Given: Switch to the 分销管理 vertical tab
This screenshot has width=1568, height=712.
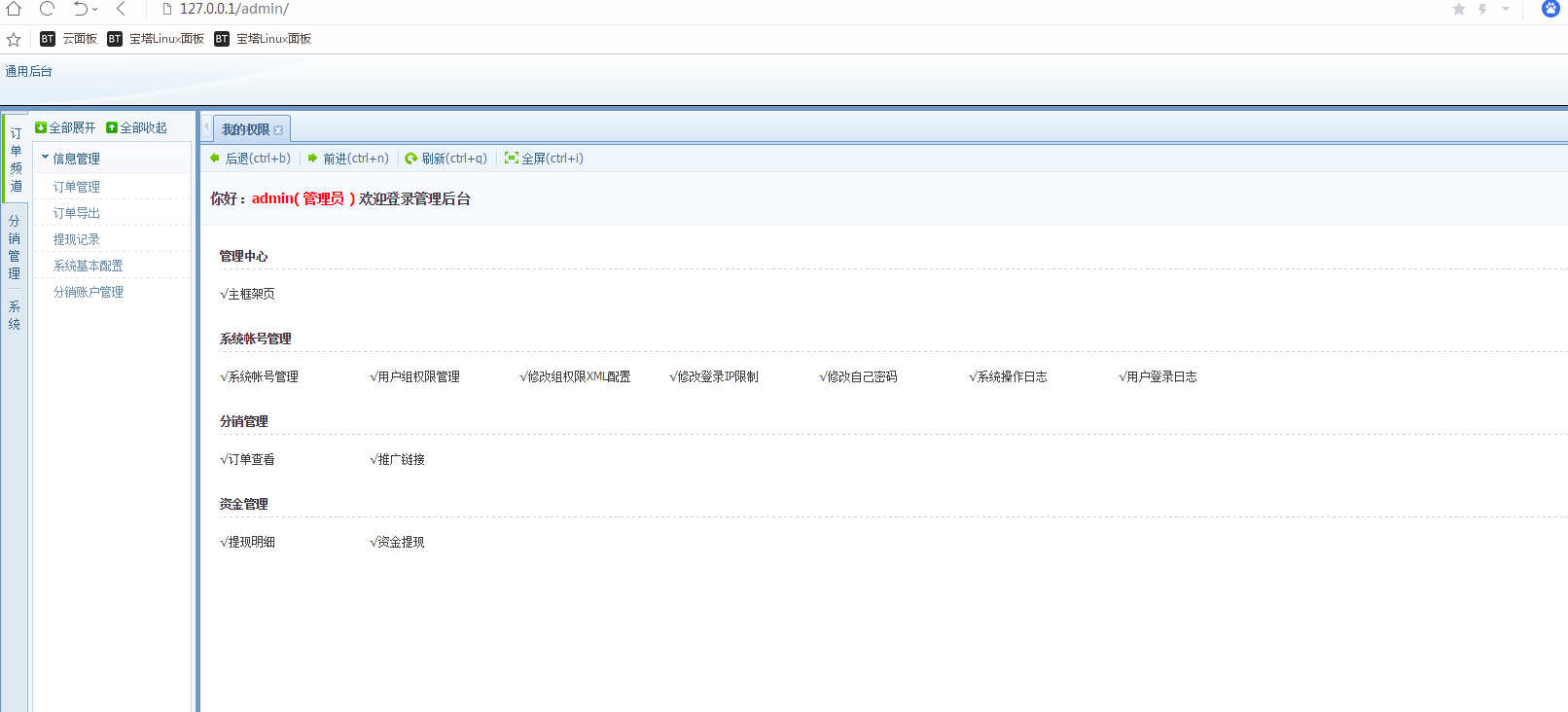Looking at the screenshot, I should tap(15, 247).
